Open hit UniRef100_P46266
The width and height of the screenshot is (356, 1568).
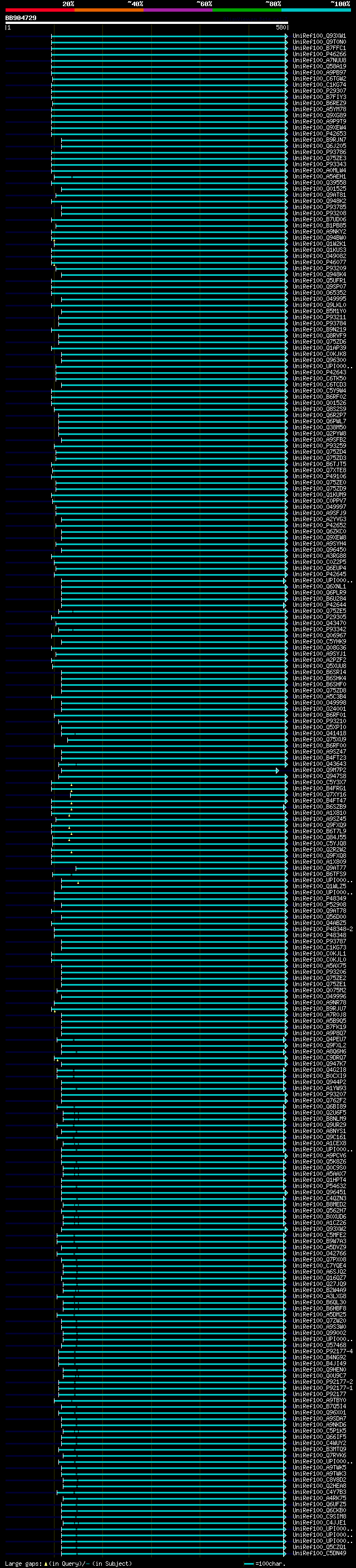[319, 54]
